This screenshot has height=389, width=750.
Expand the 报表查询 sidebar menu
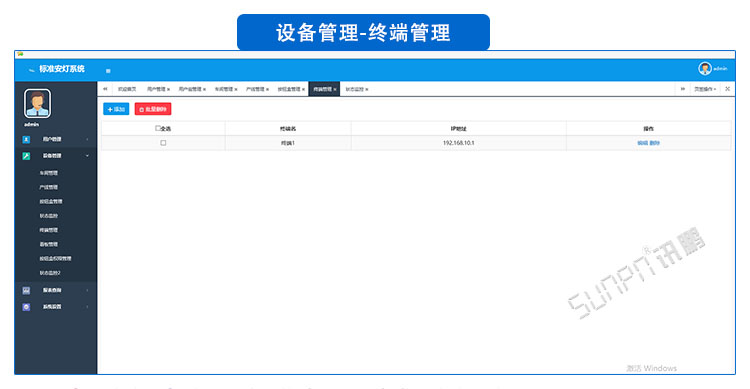coord(56,290)
